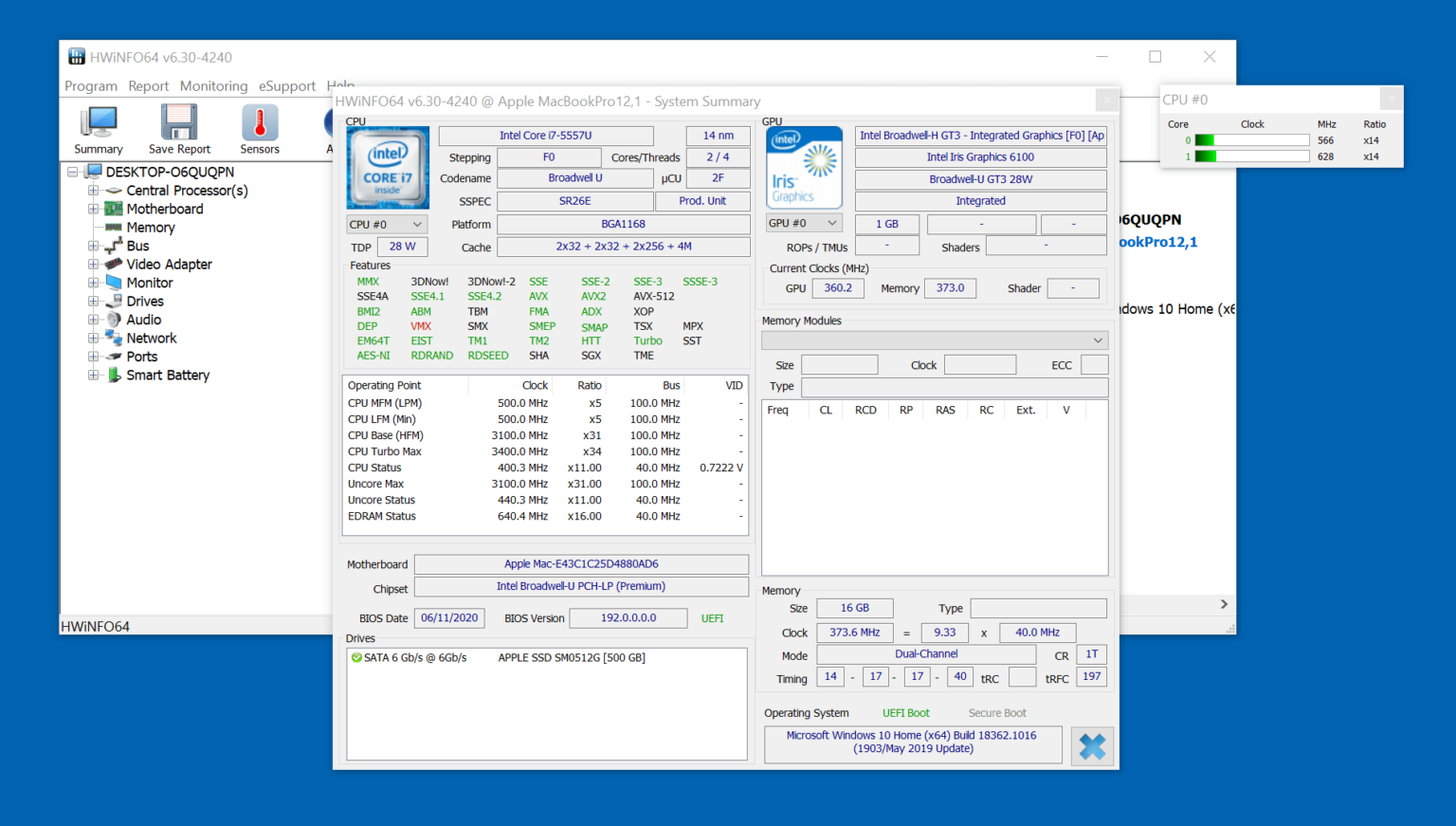The width and height of the screenshot is (1456, 826).
Task: Click the Microsoft Windows 10 Home OS field
Action: point(912,743)
